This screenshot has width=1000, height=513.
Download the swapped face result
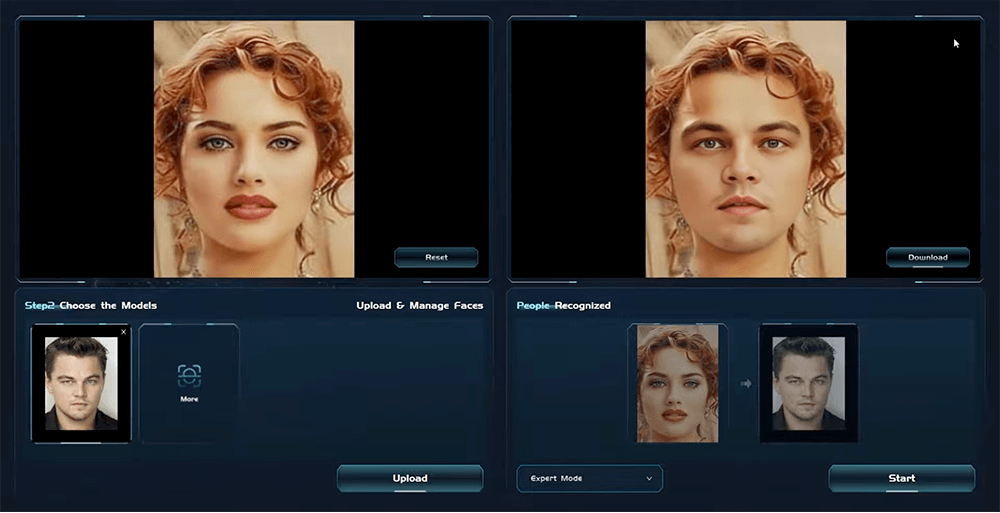928,257
